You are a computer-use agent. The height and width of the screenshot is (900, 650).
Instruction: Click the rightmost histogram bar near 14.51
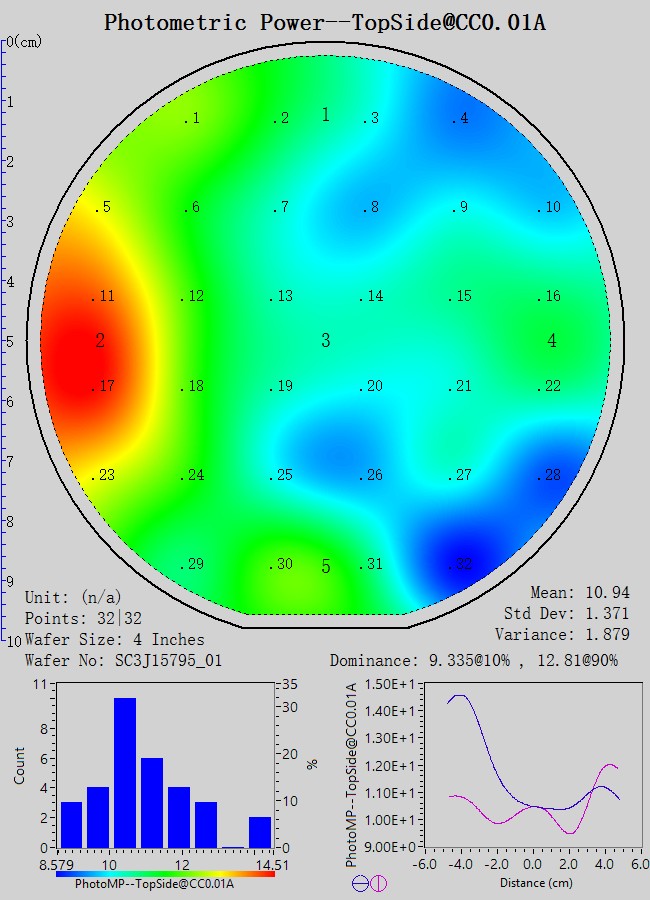click(260, 832)
